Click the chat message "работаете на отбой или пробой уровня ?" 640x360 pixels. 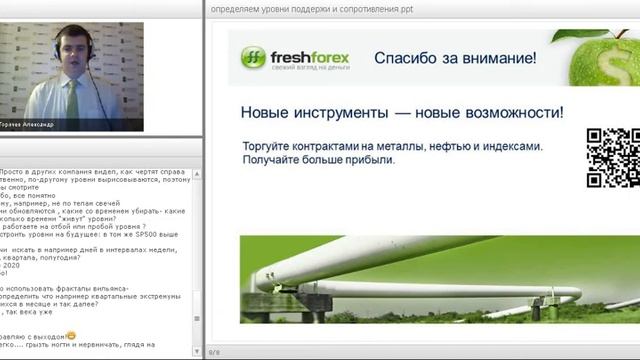click(x=73, y=227)
